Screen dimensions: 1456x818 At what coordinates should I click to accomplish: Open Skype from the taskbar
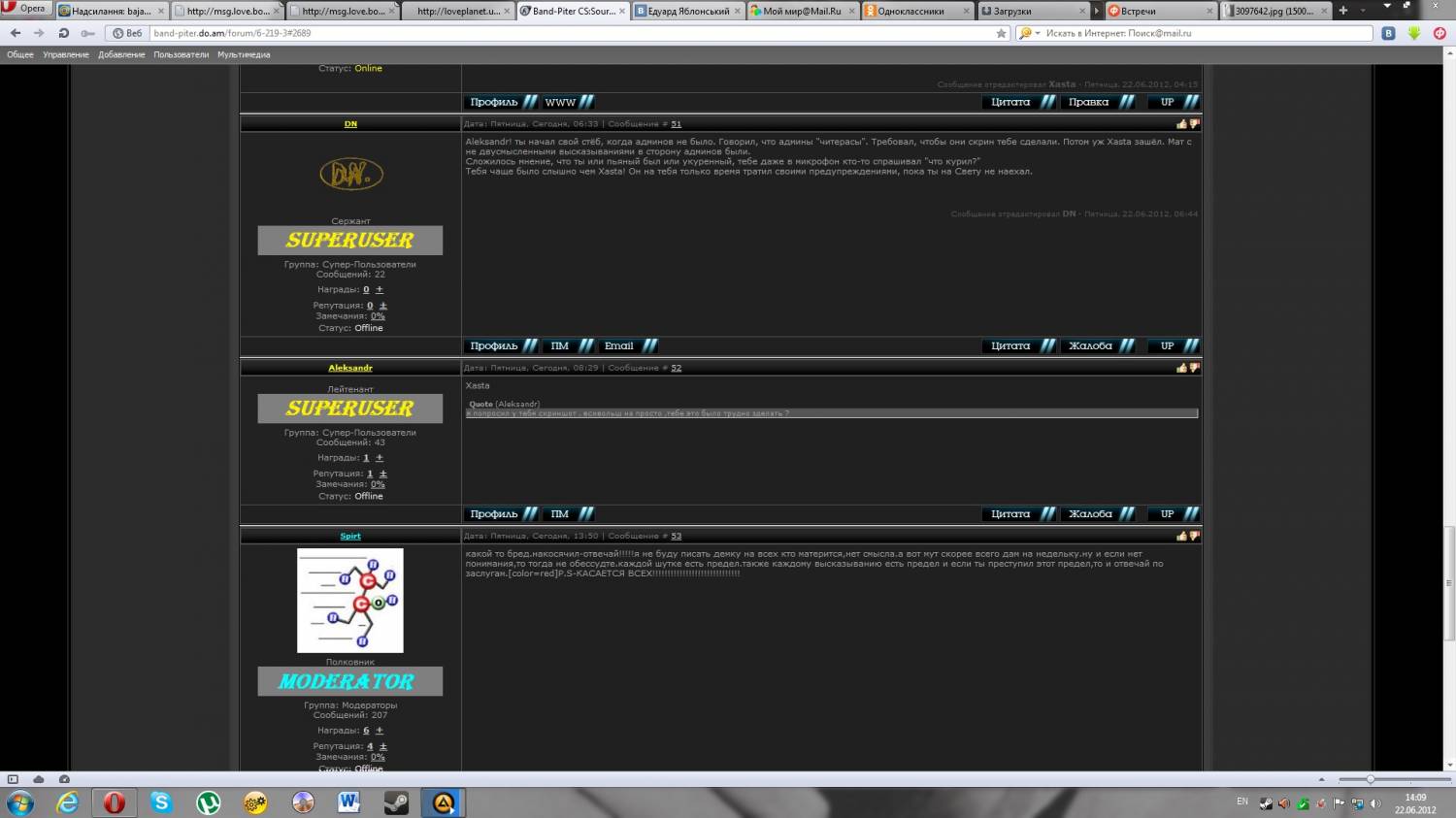[x=161, y=803]
